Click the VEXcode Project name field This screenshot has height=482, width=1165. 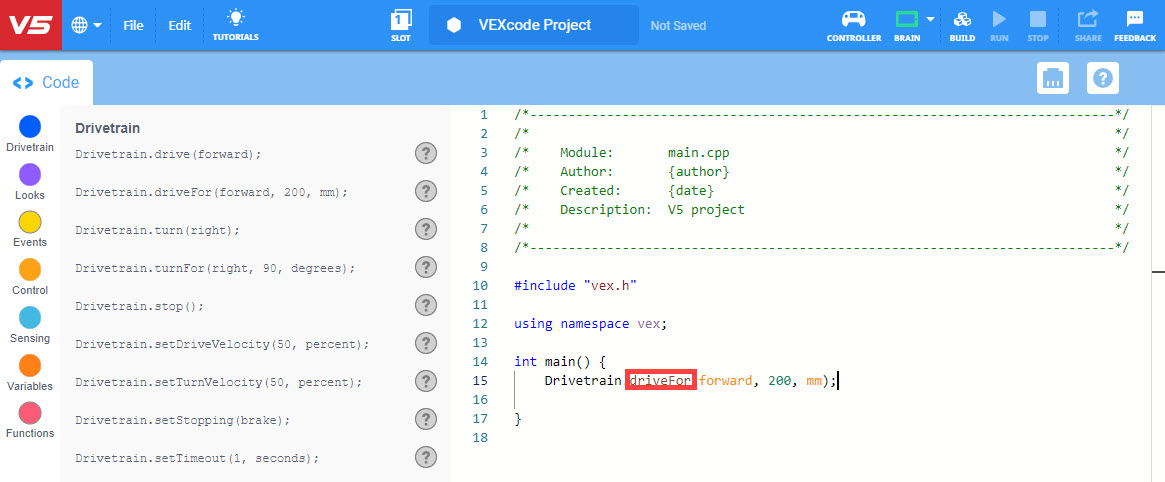pyautogui.click(x=534, y=25)
